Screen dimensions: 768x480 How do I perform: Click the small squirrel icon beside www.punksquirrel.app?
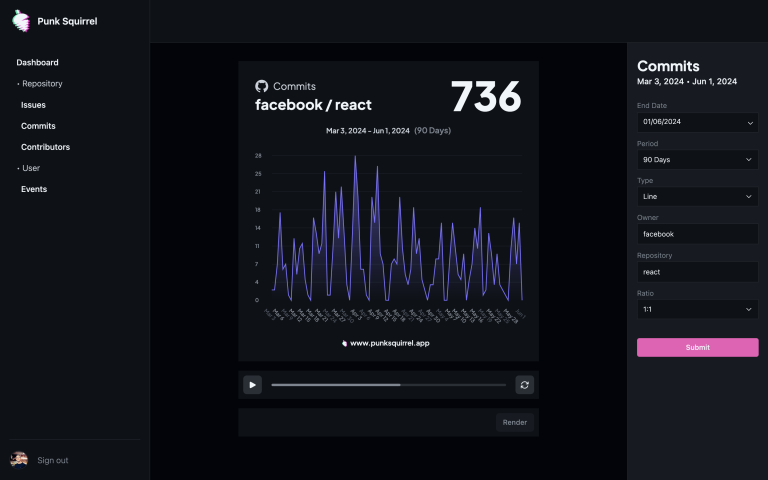344,343
